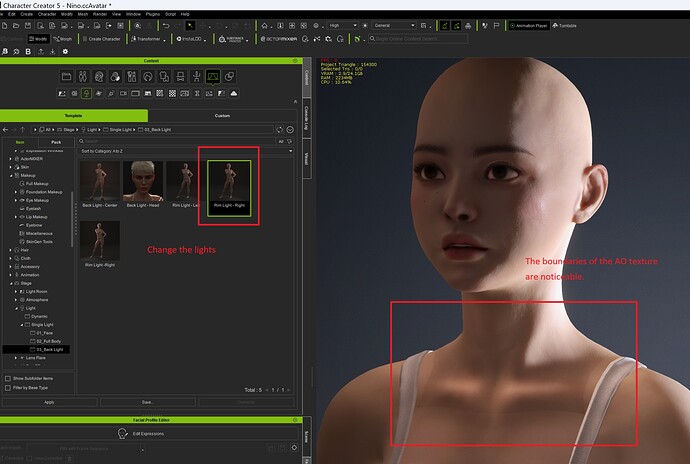Check Show Subfolder Items
Screen dimensions: 690x464
coord(7,378)
